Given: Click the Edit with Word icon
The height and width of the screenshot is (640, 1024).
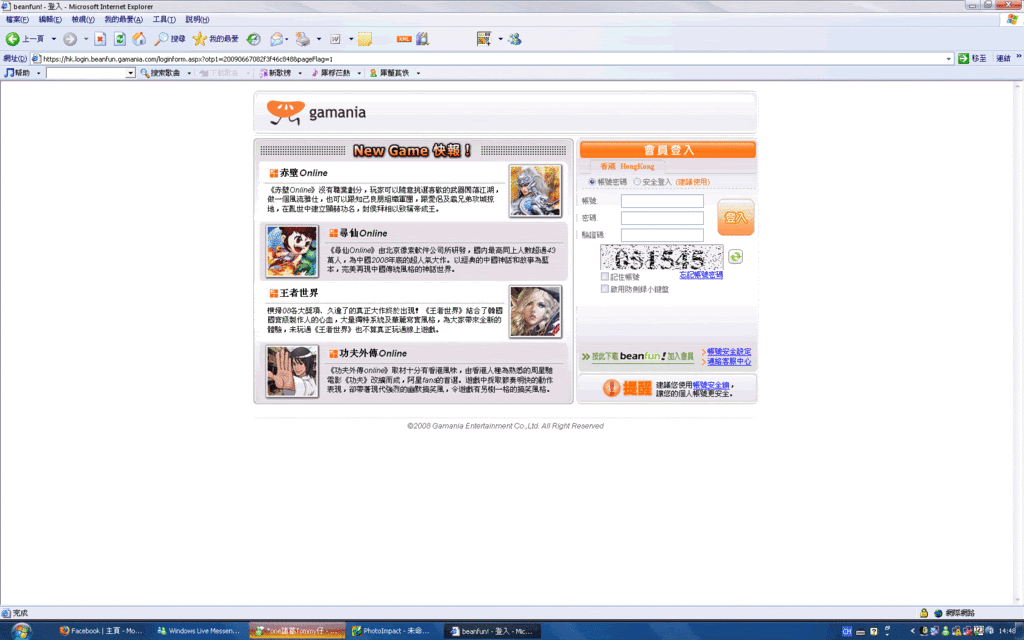Looking at the screenshot, I should (x=335, y=39).
